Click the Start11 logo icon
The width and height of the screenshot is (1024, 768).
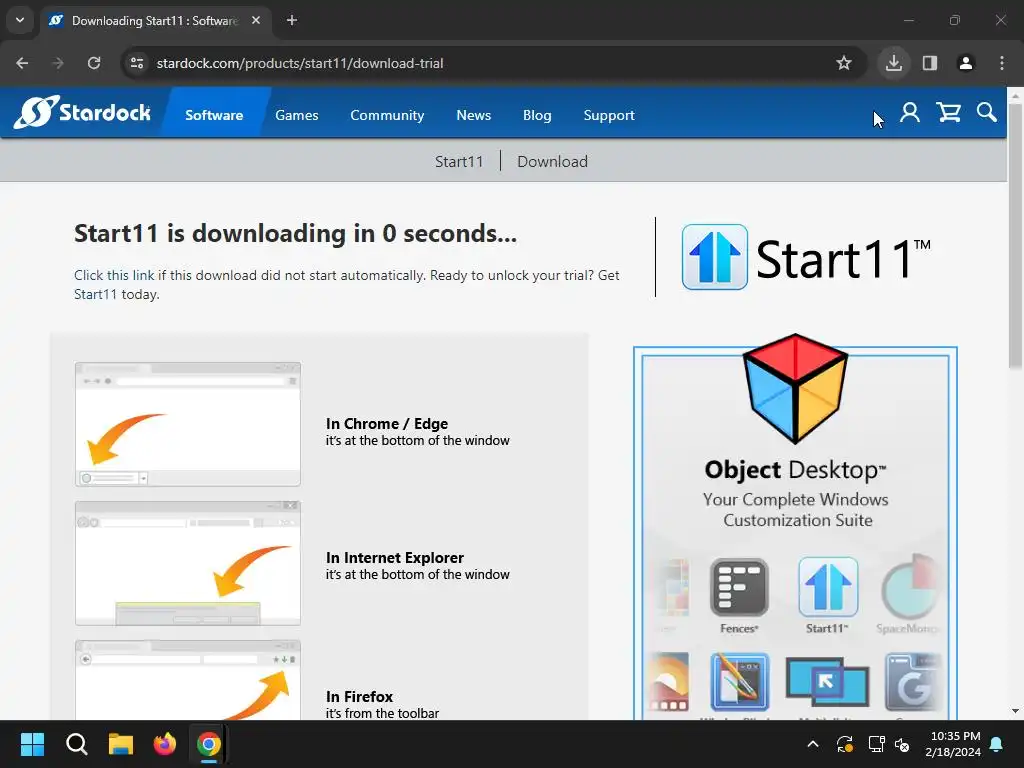point(714,257)
